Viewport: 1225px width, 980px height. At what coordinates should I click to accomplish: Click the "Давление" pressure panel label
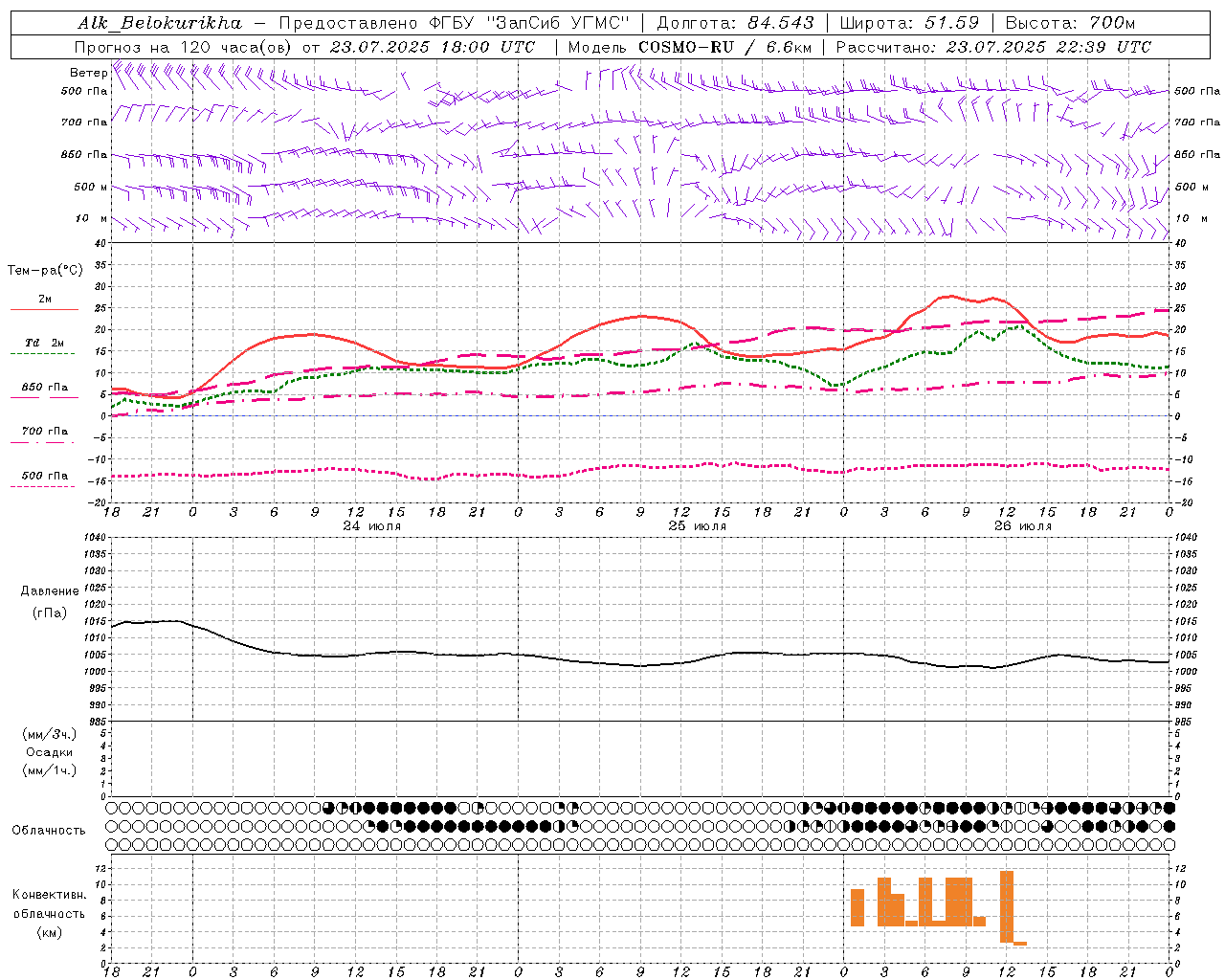(50, 591)
